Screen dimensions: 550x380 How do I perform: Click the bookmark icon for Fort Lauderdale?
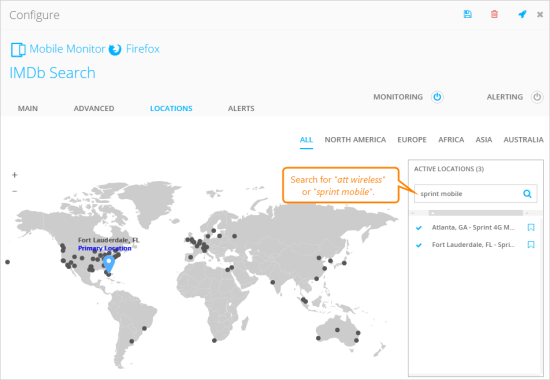click(531, 245)
